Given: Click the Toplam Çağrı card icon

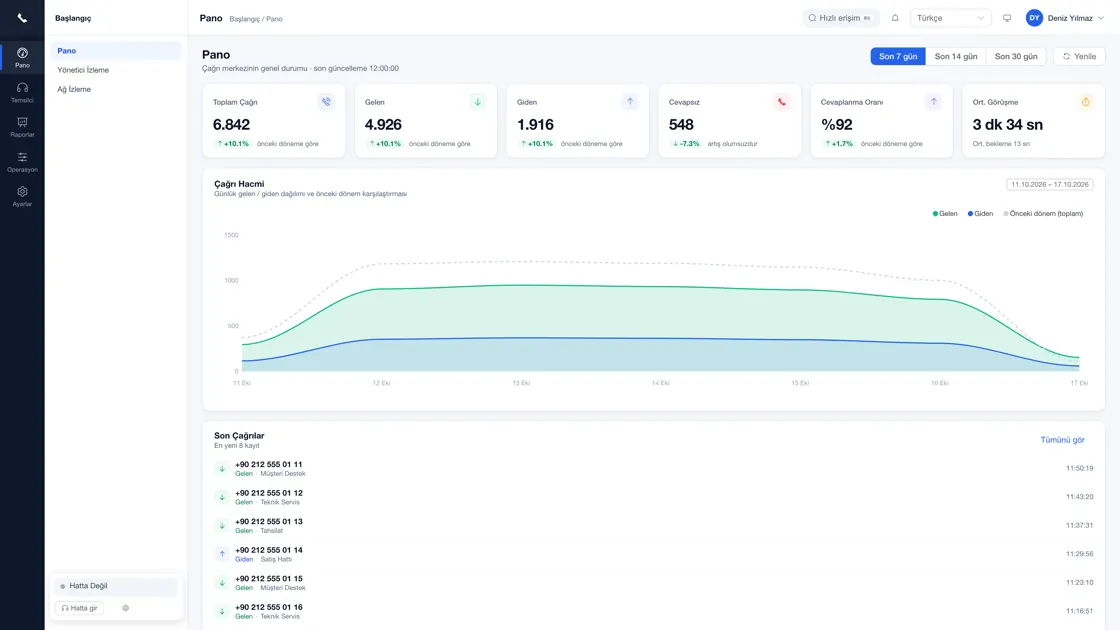Looking at the screenshot, I should click(326, 102).
